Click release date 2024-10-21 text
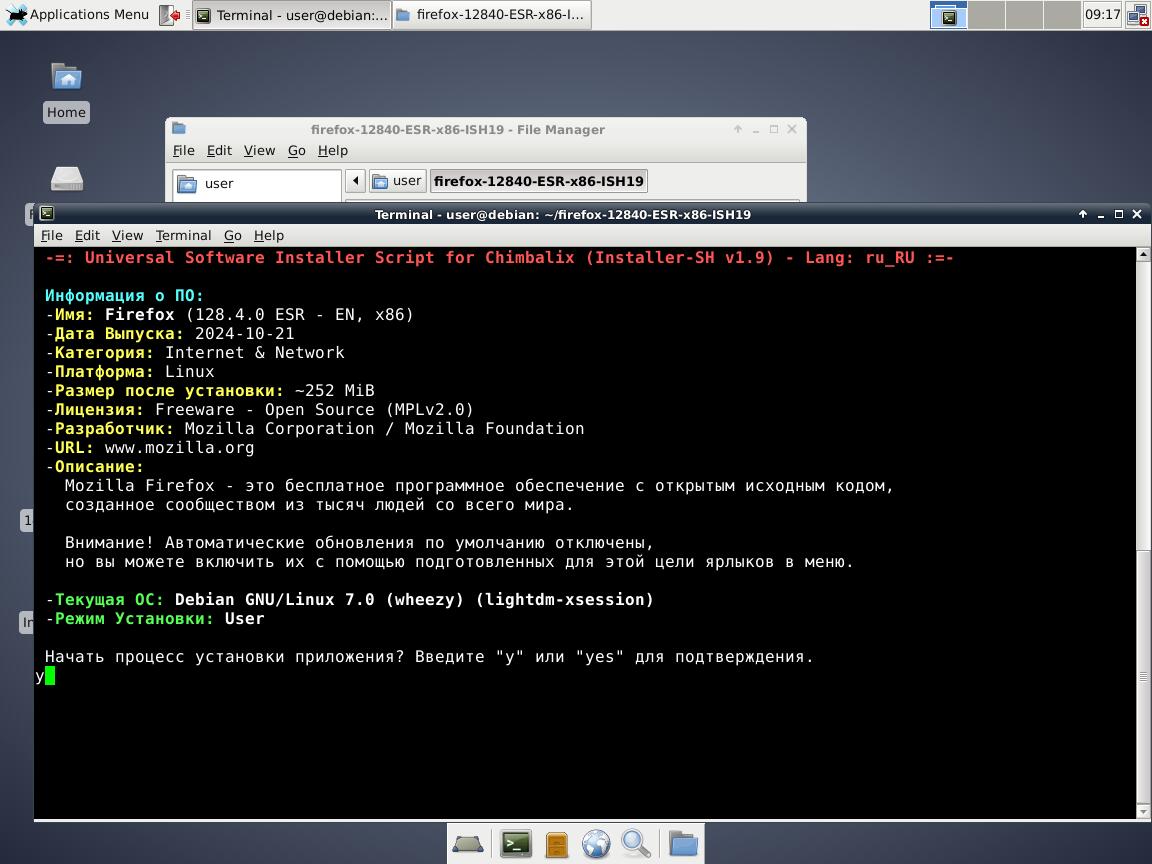This screenshot has height=864, width=1152. coord(245,334)
